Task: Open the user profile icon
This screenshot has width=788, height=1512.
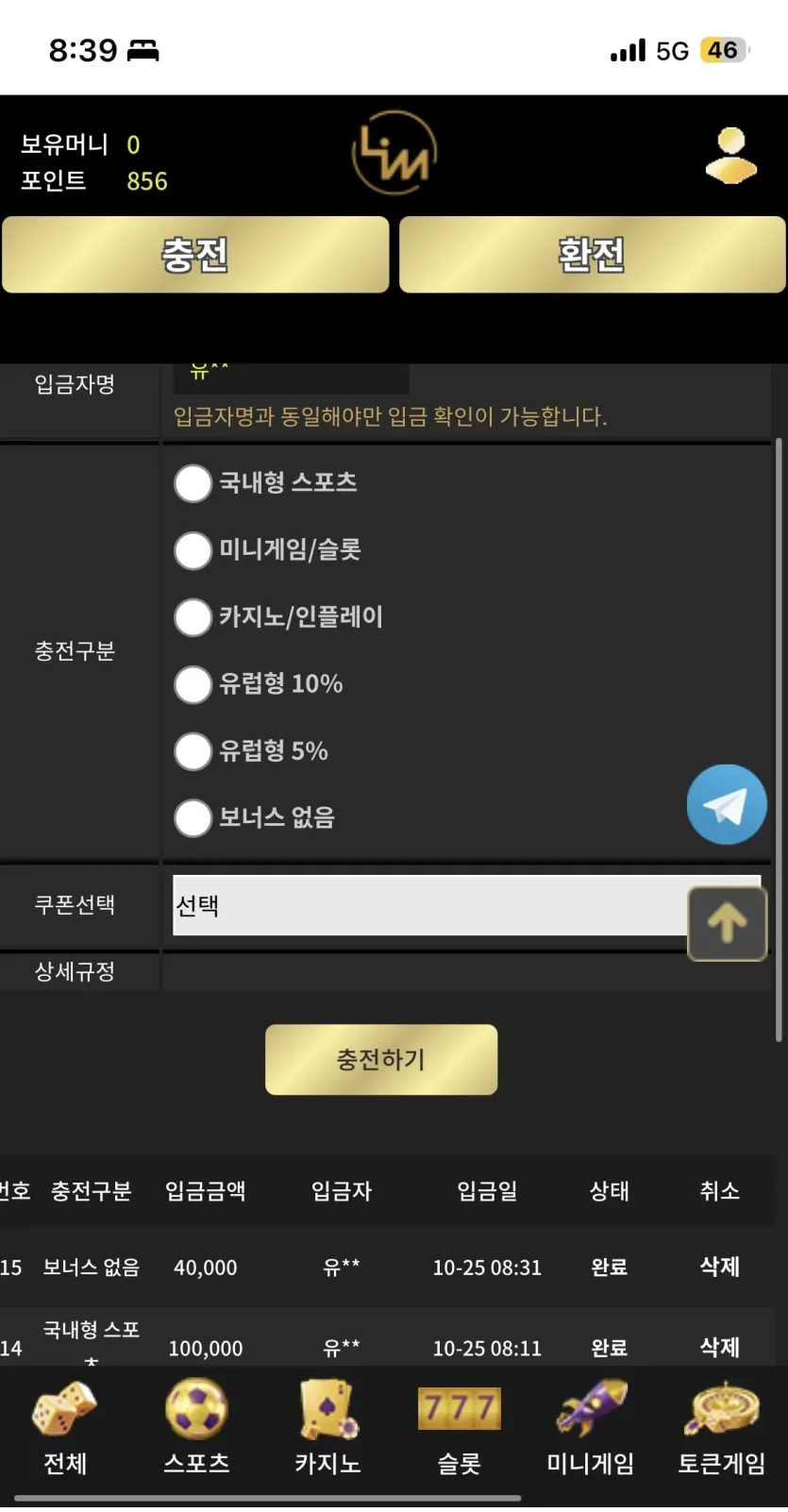Action: [731, 156]
